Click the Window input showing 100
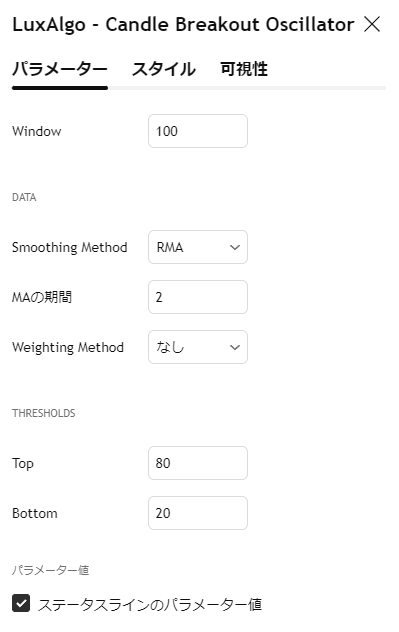The image size is (399, 632). pyautogui.click(x=198, y=131)
